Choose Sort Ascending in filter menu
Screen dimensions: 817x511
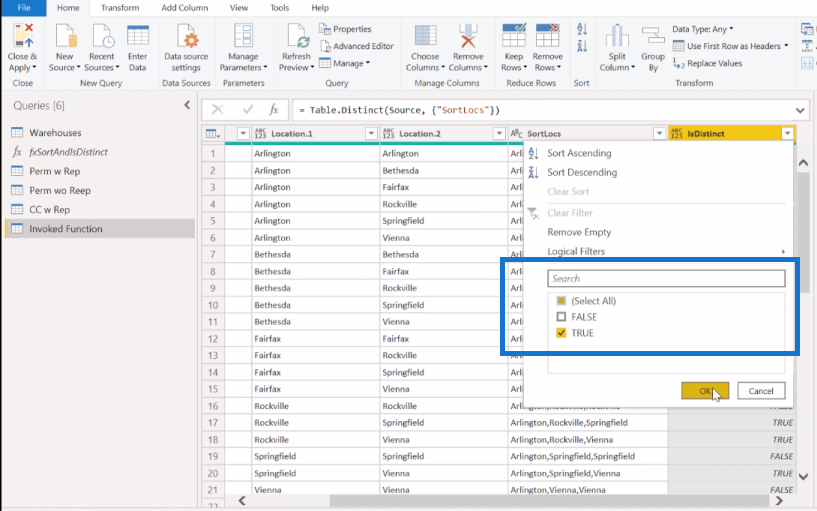click(579, 153)
